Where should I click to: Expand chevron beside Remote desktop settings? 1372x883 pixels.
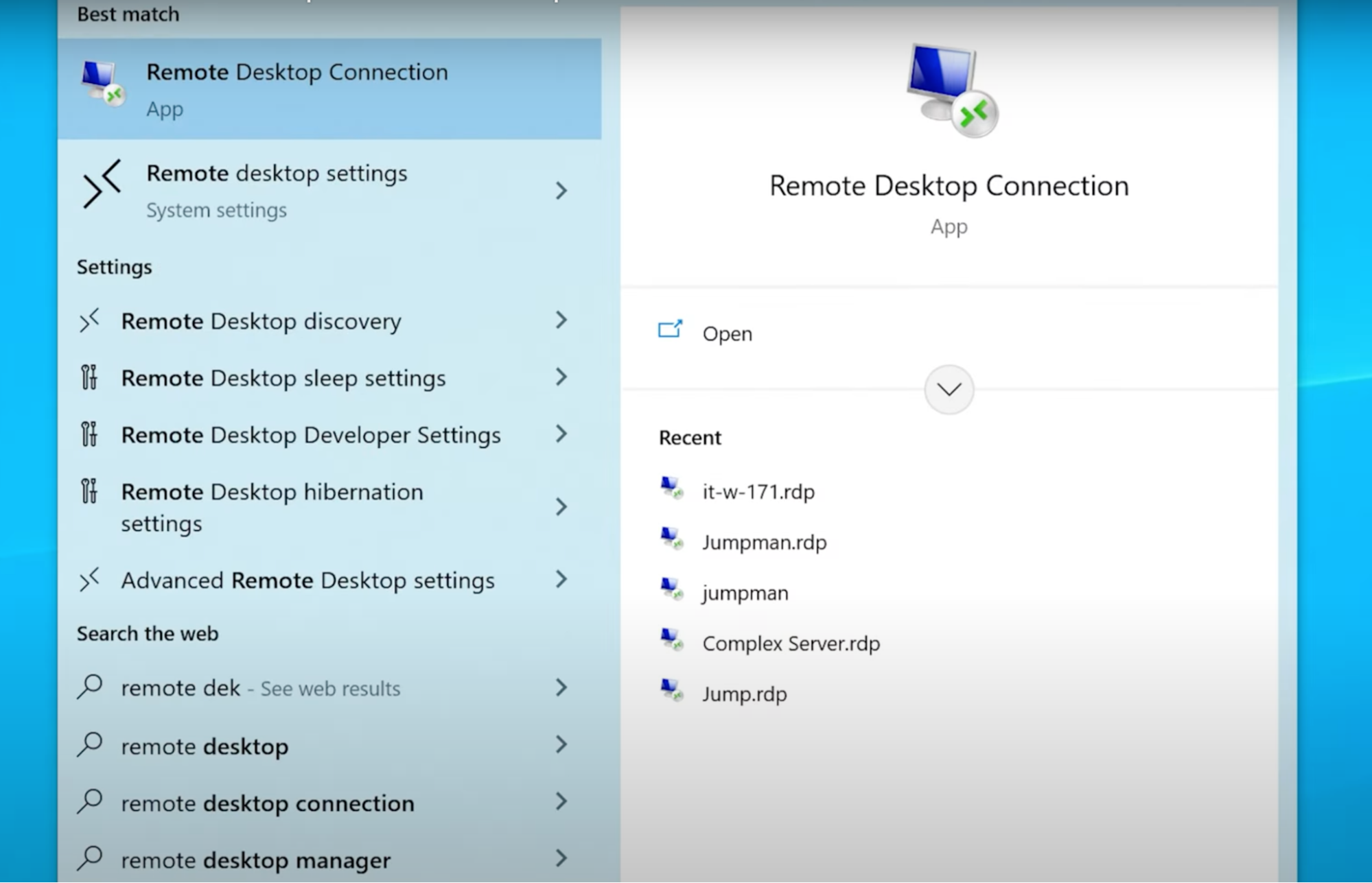click(x=561, y=191)
